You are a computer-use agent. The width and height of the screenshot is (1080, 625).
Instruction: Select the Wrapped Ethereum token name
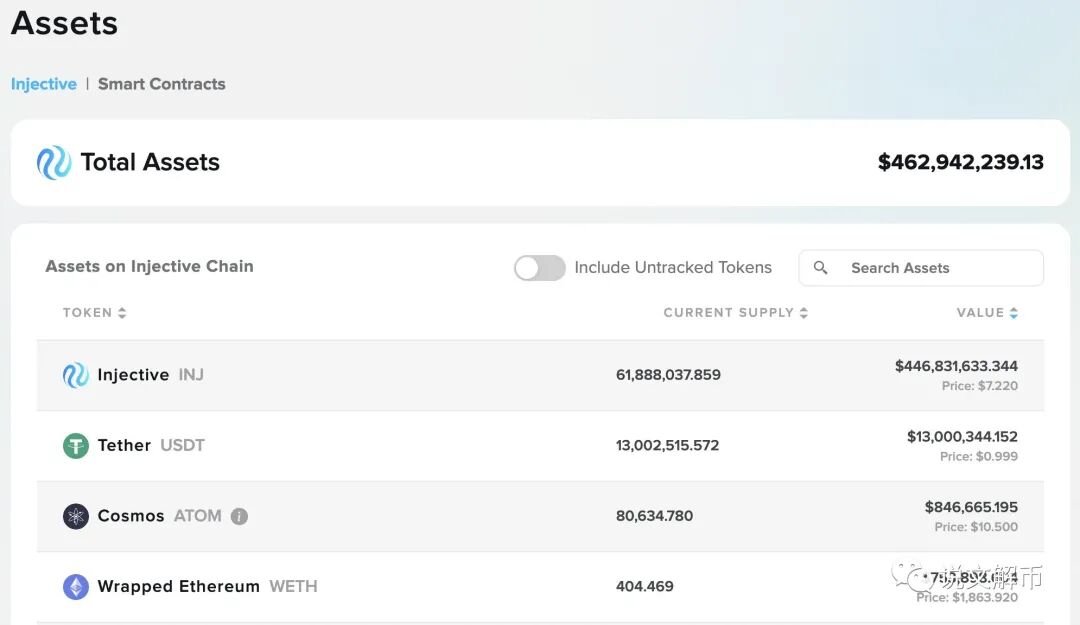tap(178, 586)
